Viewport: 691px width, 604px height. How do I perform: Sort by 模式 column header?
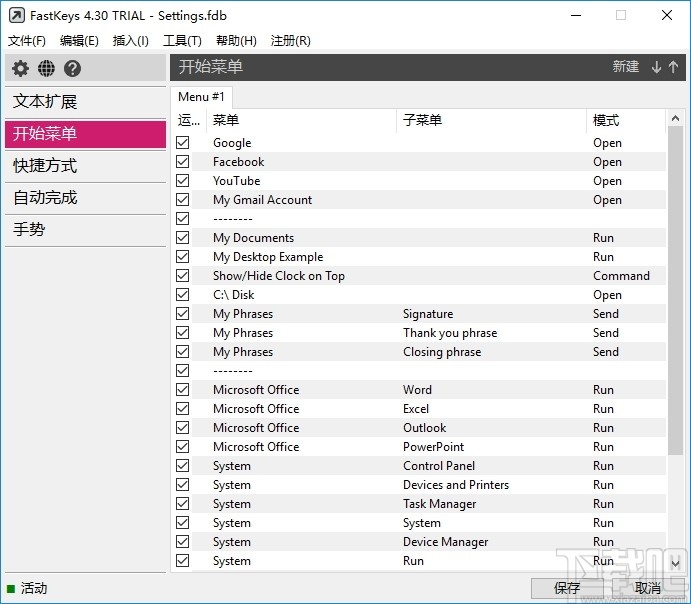pyautogui.click(x=626, y=120)
